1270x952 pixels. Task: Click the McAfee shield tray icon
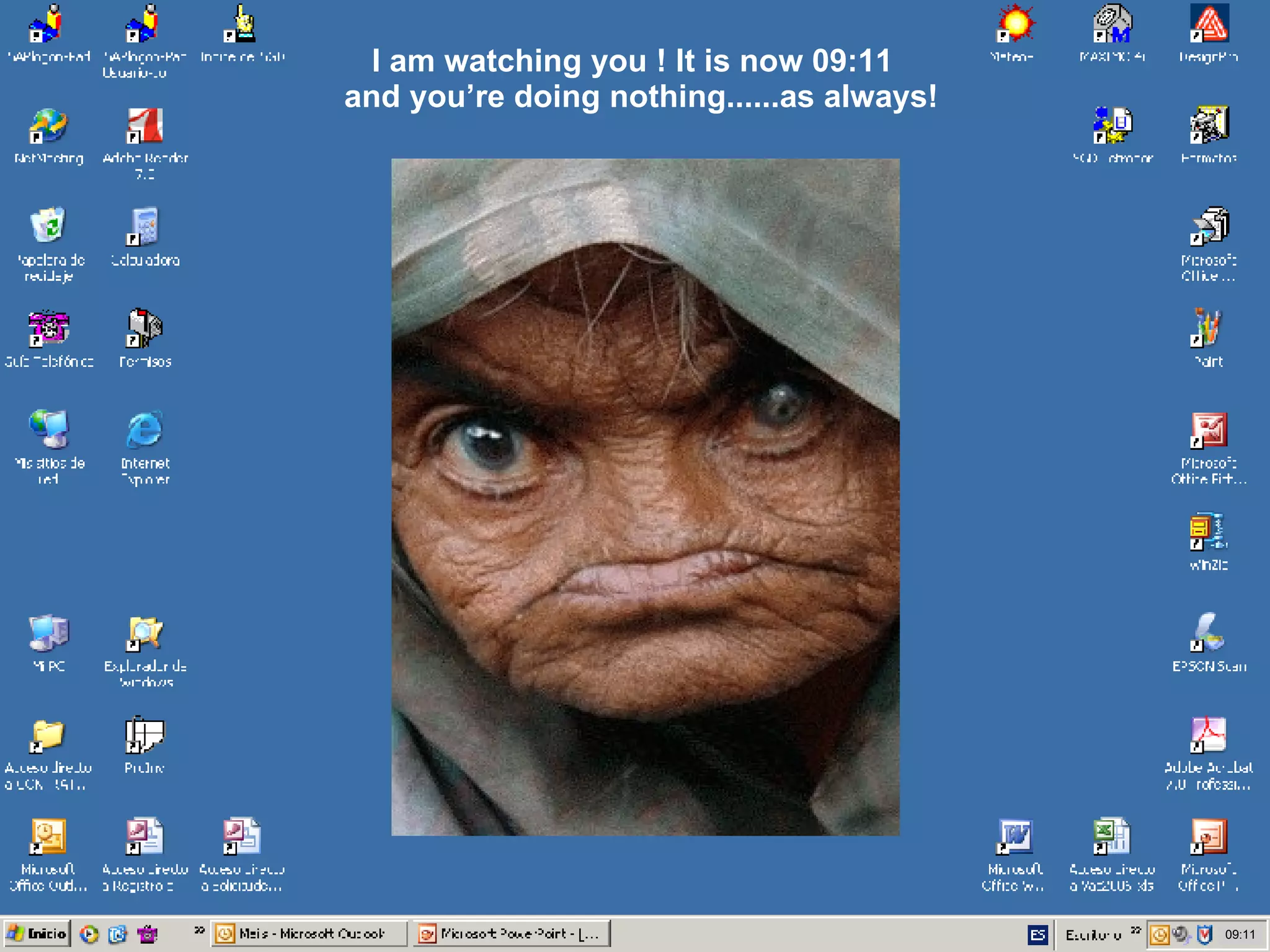pyautogui.click(x=1204, y=934)
